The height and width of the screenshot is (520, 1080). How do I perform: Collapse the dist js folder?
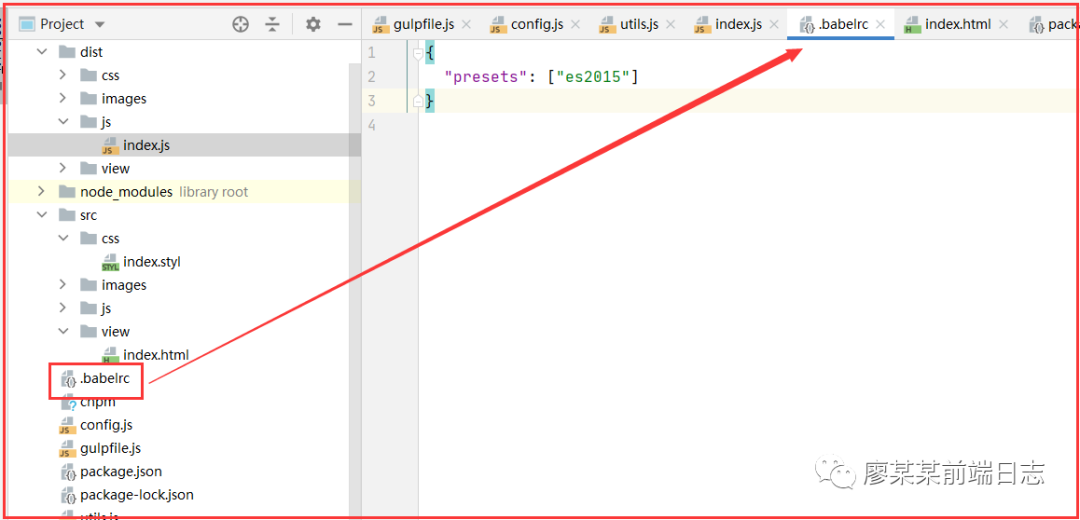(63, 122)
